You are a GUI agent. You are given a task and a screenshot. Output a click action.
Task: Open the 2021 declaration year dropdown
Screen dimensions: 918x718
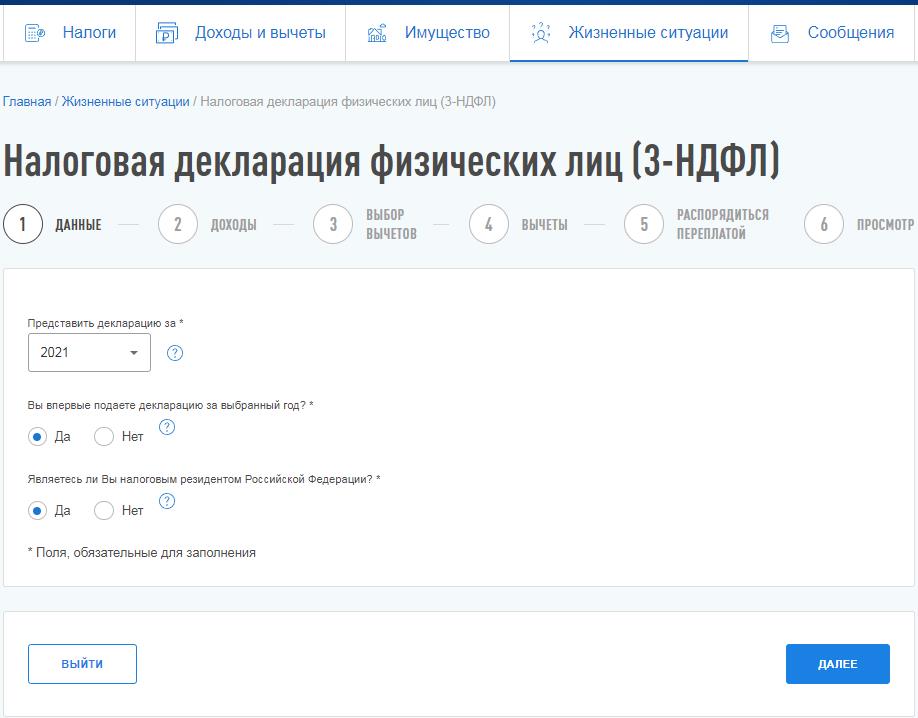tap(89, 353)
